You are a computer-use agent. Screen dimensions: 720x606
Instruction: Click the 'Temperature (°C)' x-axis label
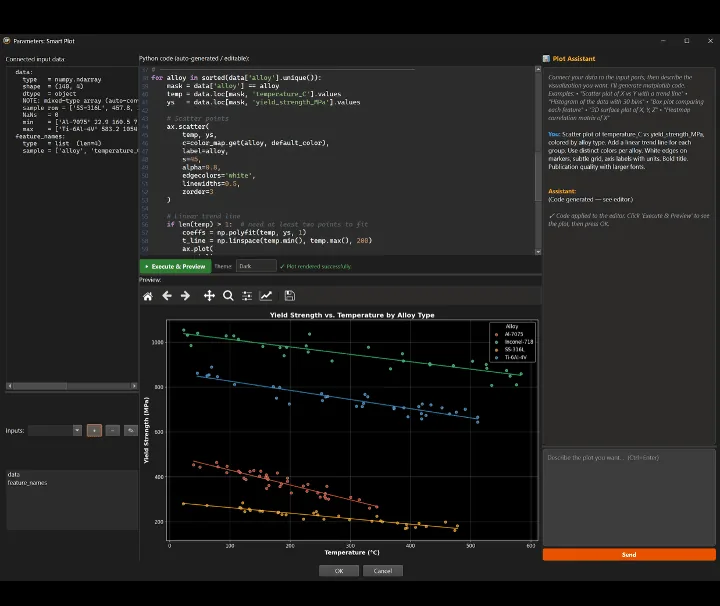click(x=352, y=552)
